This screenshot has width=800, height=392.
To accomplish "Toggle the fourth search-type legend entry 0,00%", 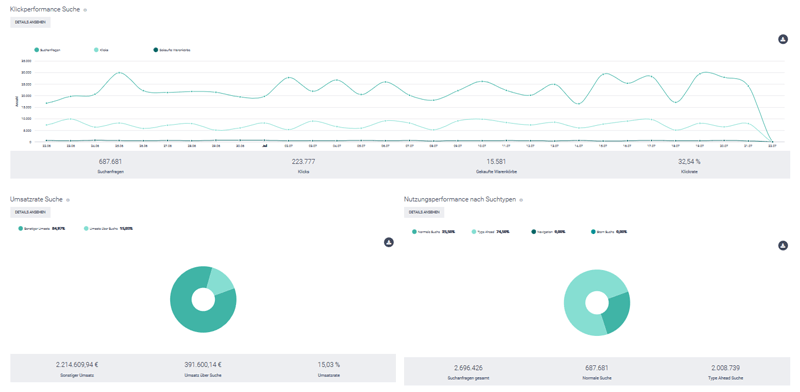I will (609, 232).
